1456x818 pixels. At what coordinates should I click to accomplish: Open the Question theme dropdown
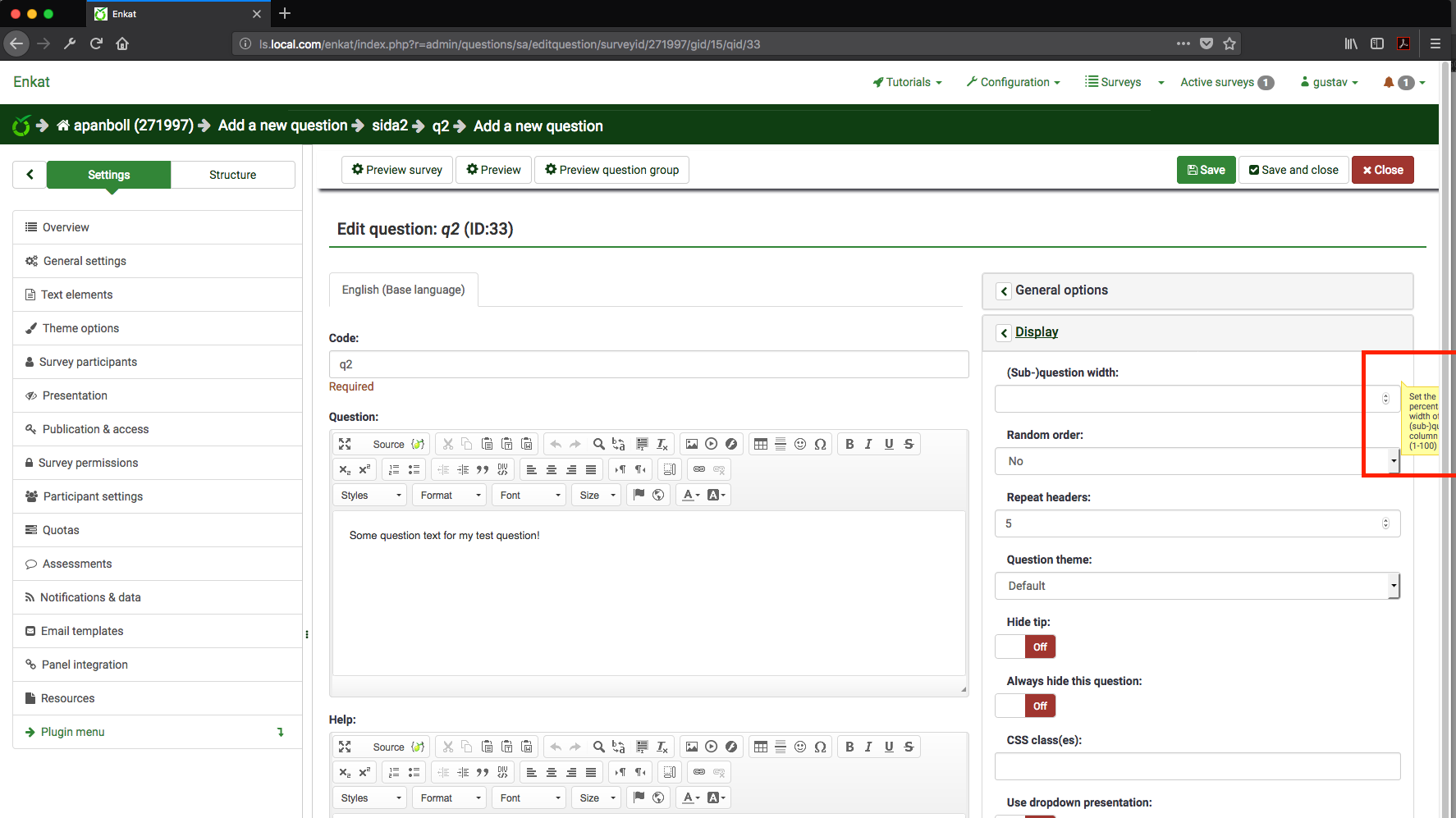[x=1196, y=586]
